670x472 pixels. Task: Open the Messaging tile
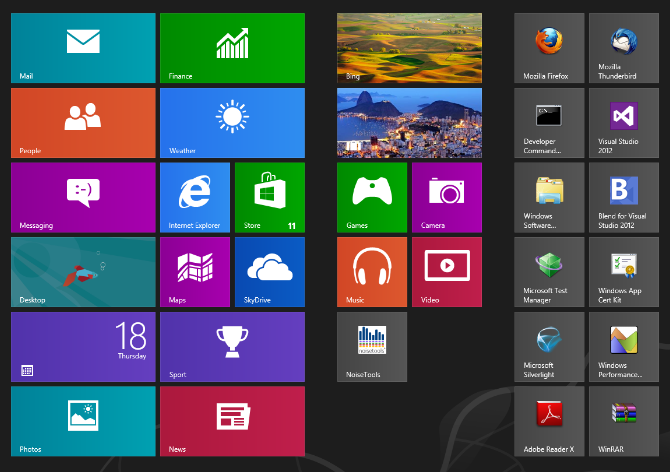83,197
